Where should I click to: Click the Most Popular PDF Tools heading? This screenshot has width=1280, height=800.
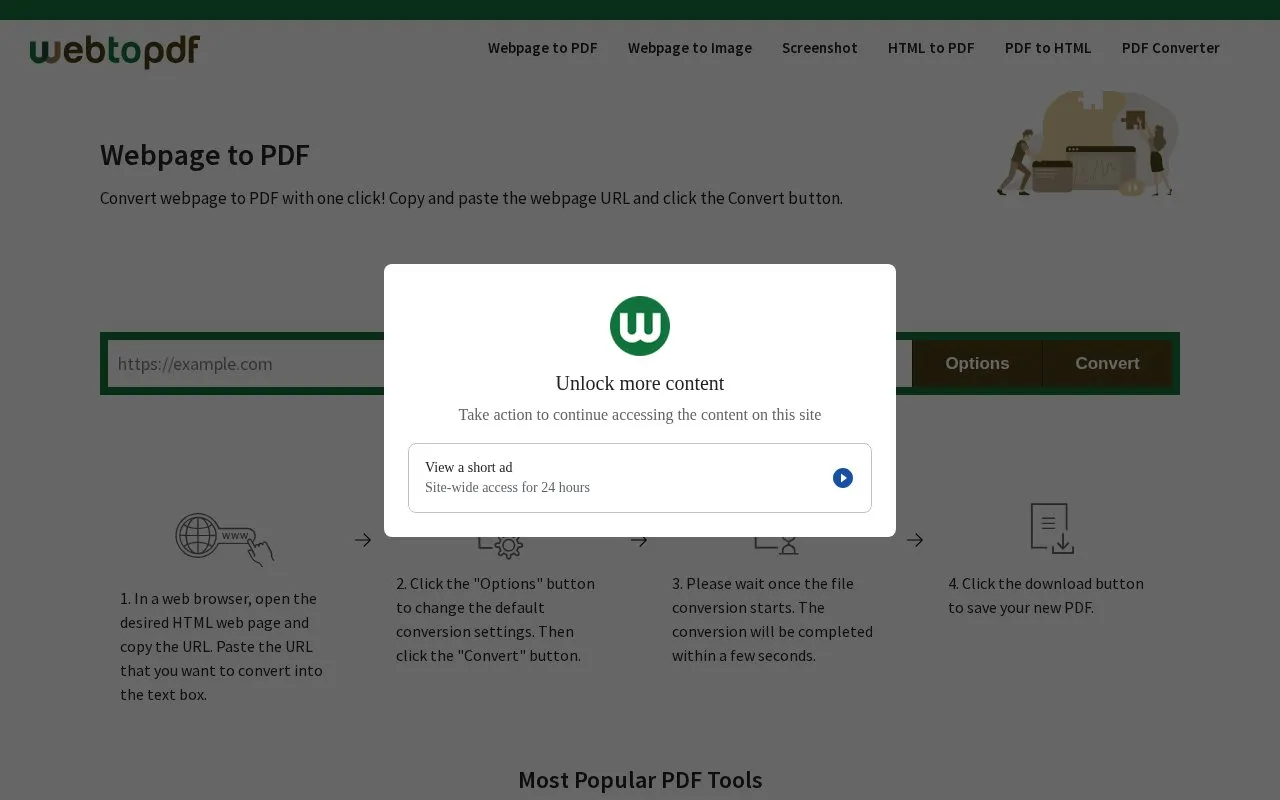pos(640,780)
